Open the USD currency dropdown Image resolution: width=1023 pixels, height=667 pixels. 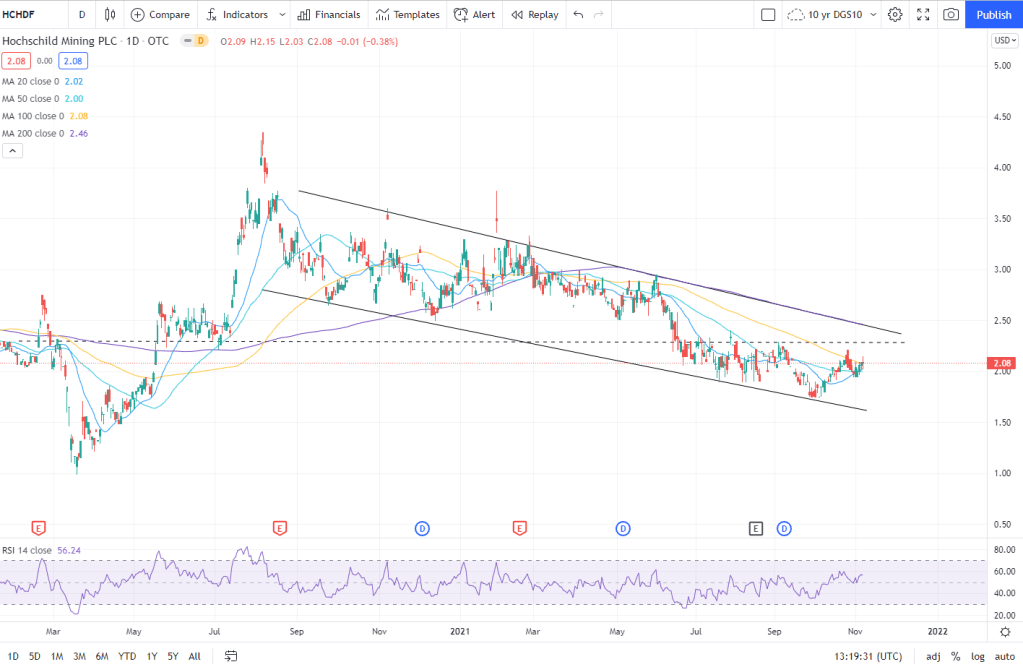[x=1003, y=40]
